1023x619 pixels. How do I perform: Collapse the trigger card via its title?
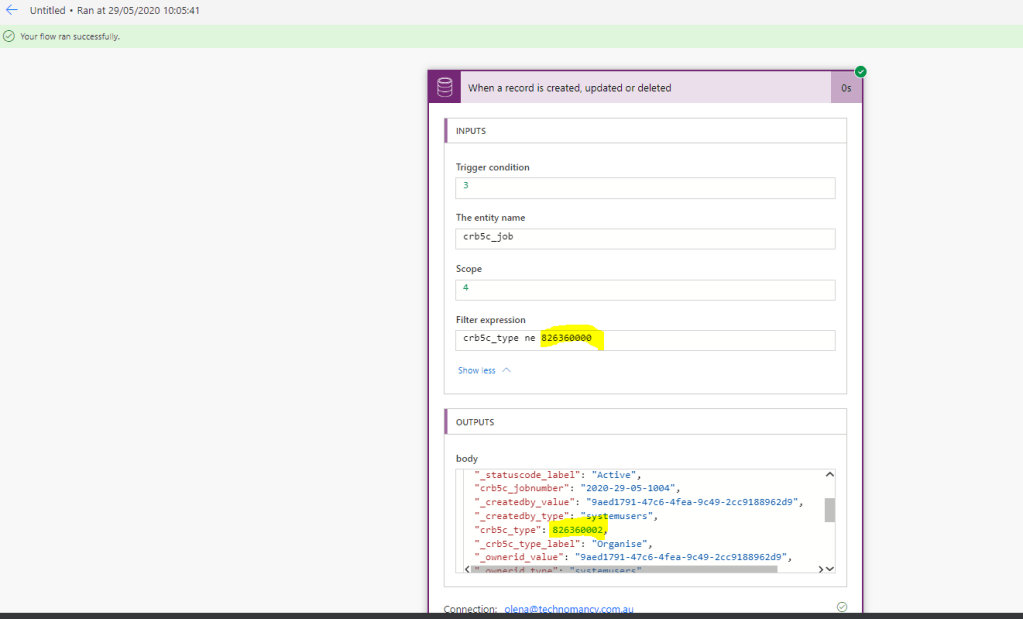[569, 88]
